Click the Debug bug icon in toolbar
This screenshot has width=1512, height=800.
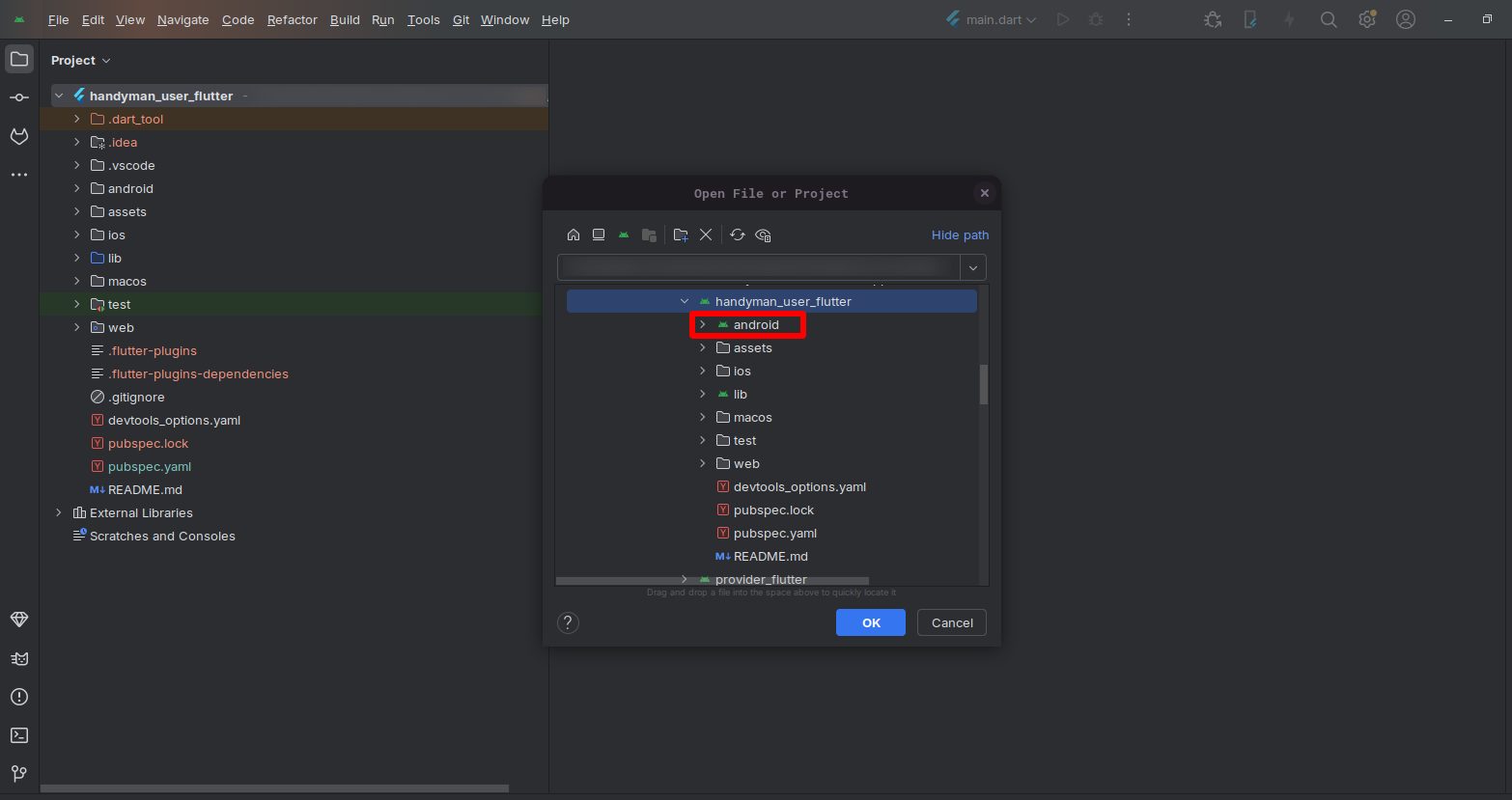[1096, 19]
